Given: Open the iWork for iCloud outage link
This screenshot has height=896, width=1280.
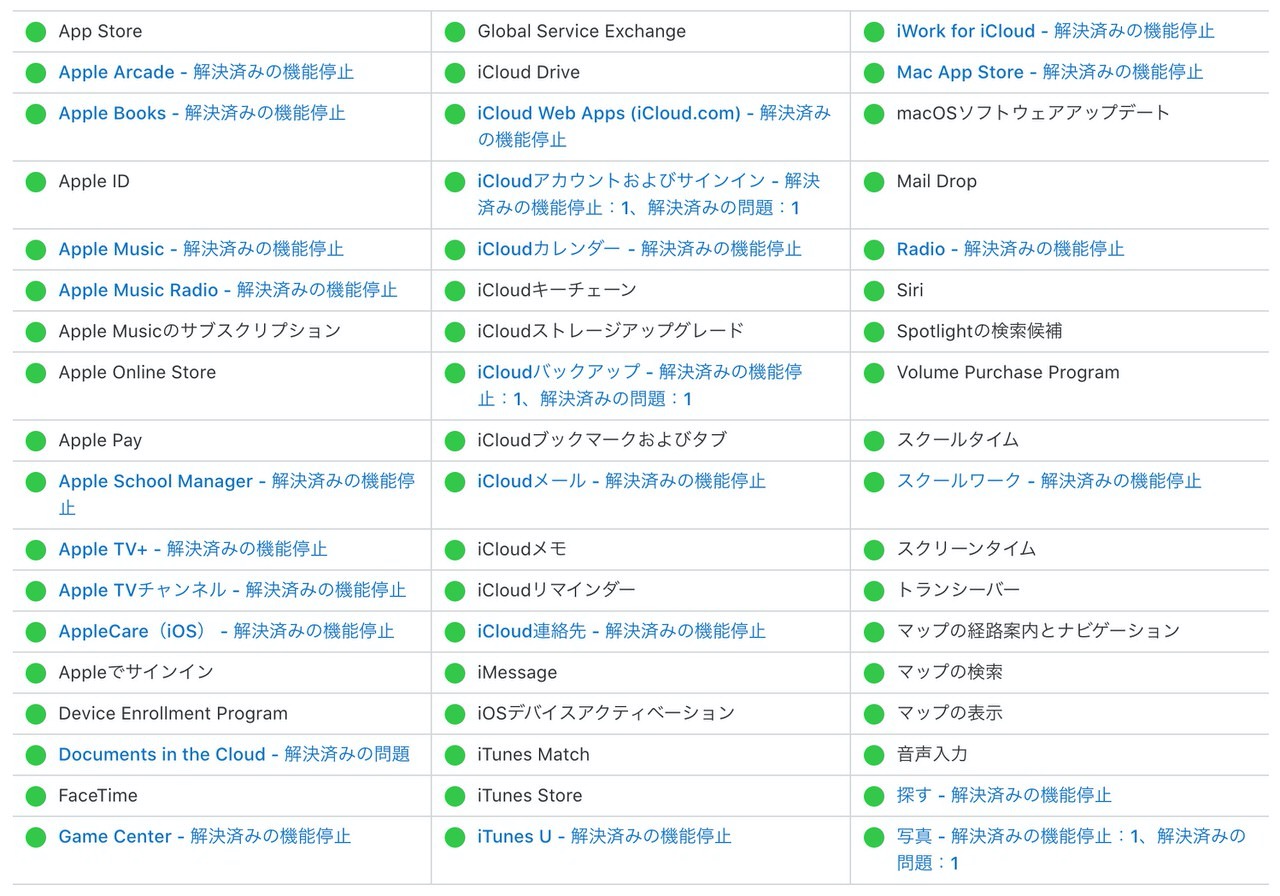Looking at the screenshot, I should 1056,31.
